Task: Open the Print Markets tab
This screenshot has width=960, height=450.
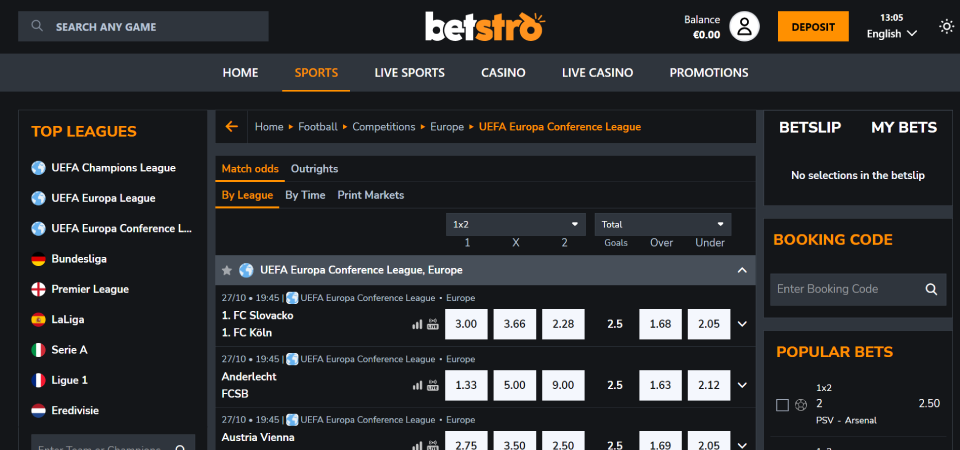Action: click(370, 195)
